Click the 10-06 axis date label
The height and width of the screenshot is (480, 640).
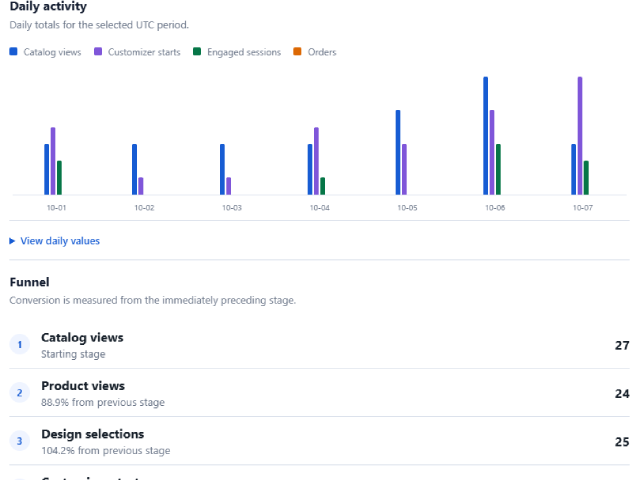tap(495, 208)
